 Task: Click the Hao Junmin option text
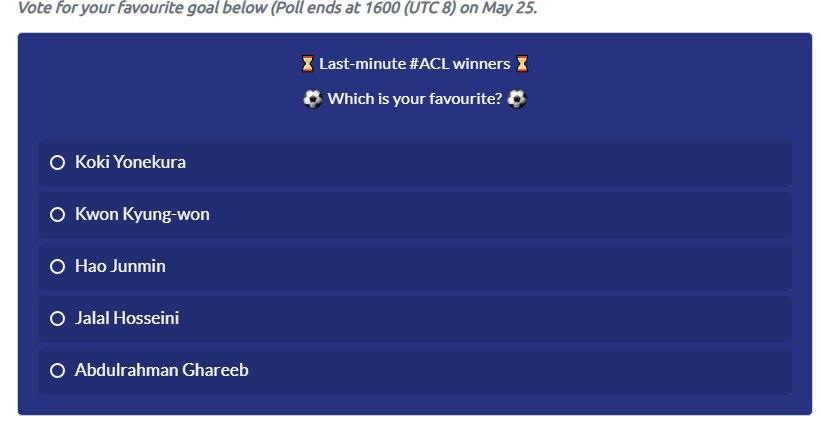(120, 266)
